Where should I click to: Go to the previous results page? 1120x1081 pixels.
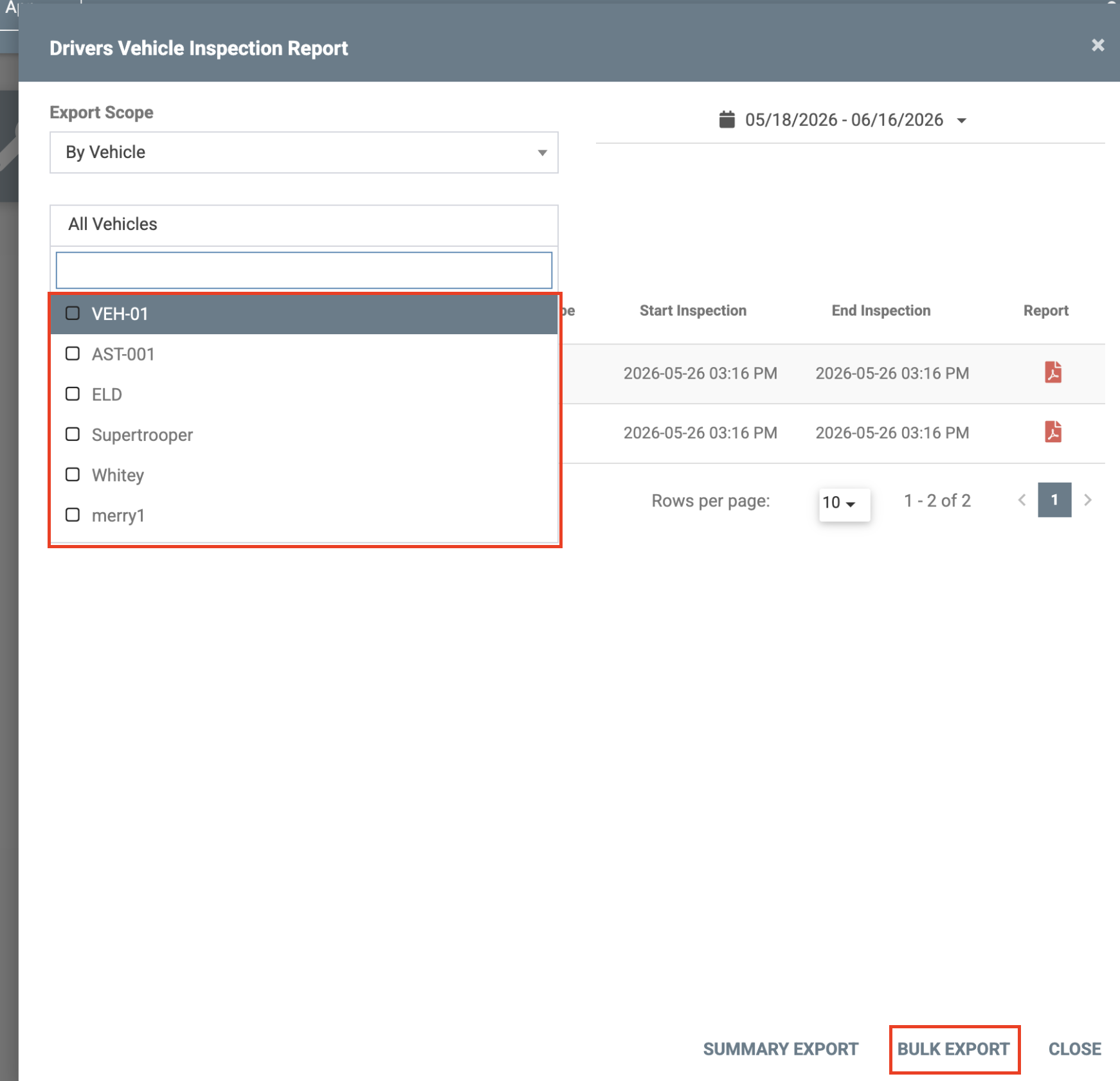(x=1022, y=500)
